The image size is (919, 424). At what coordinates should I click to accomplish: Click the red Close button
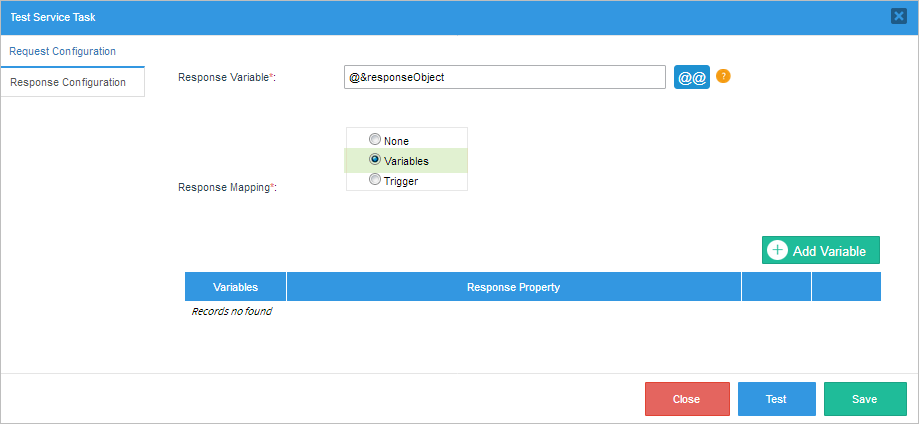[686, 399]
